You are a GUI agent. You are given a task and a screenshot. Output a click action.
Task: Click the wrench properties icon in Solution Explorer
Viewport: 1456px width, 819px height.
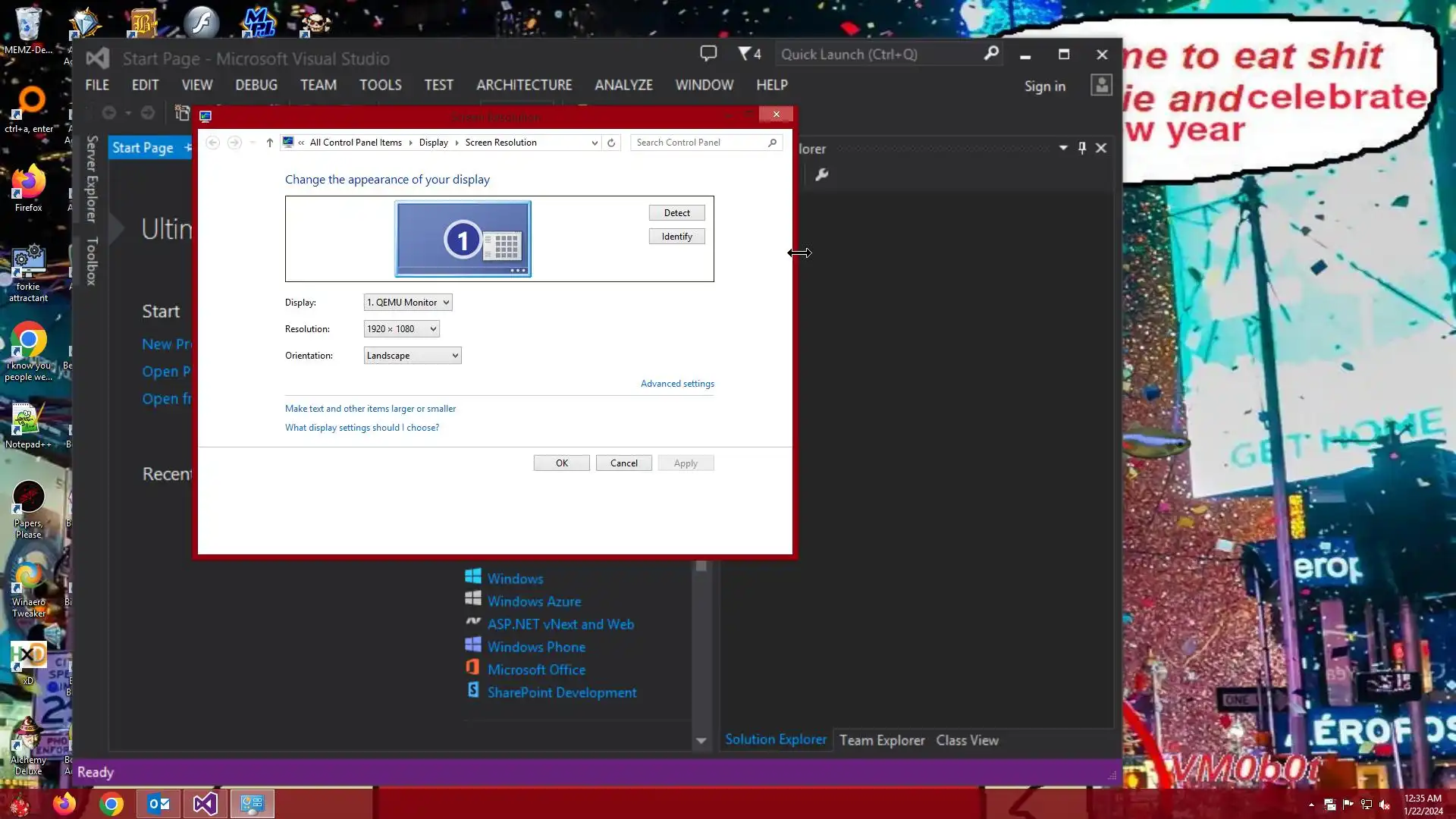pos(821,175)
